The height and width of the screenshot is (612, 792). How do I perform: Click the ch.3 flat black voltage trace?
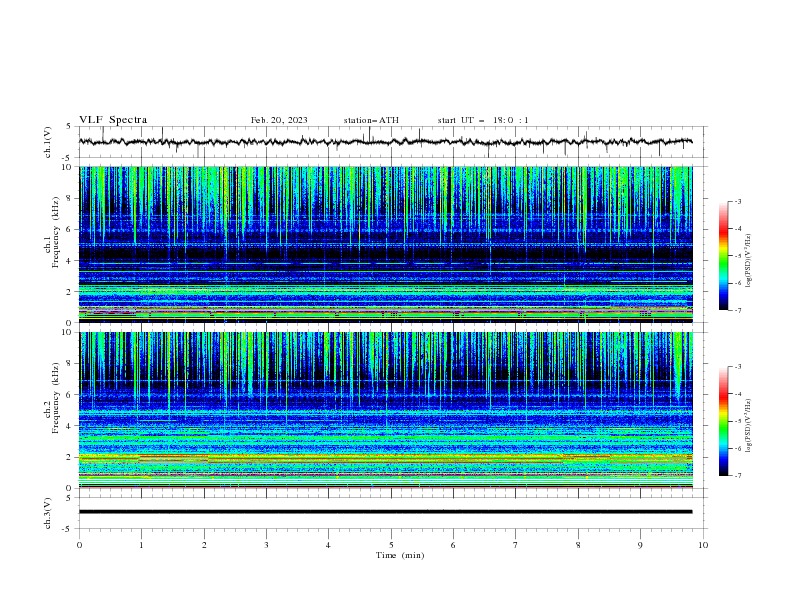(385, 512)
